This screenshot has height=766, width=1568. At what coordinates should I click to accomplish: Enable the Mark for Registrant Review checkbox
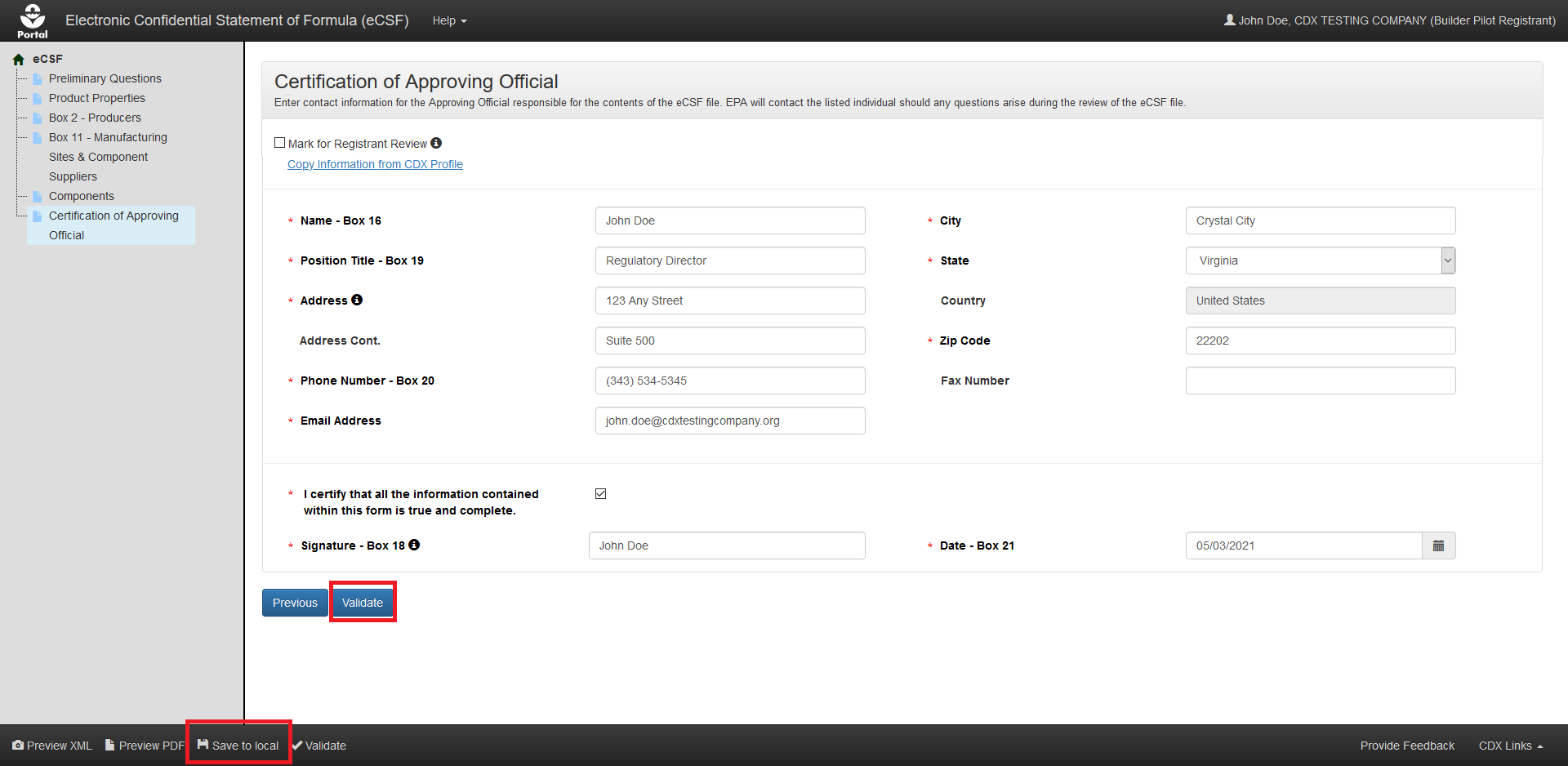(x=280, y=143)
